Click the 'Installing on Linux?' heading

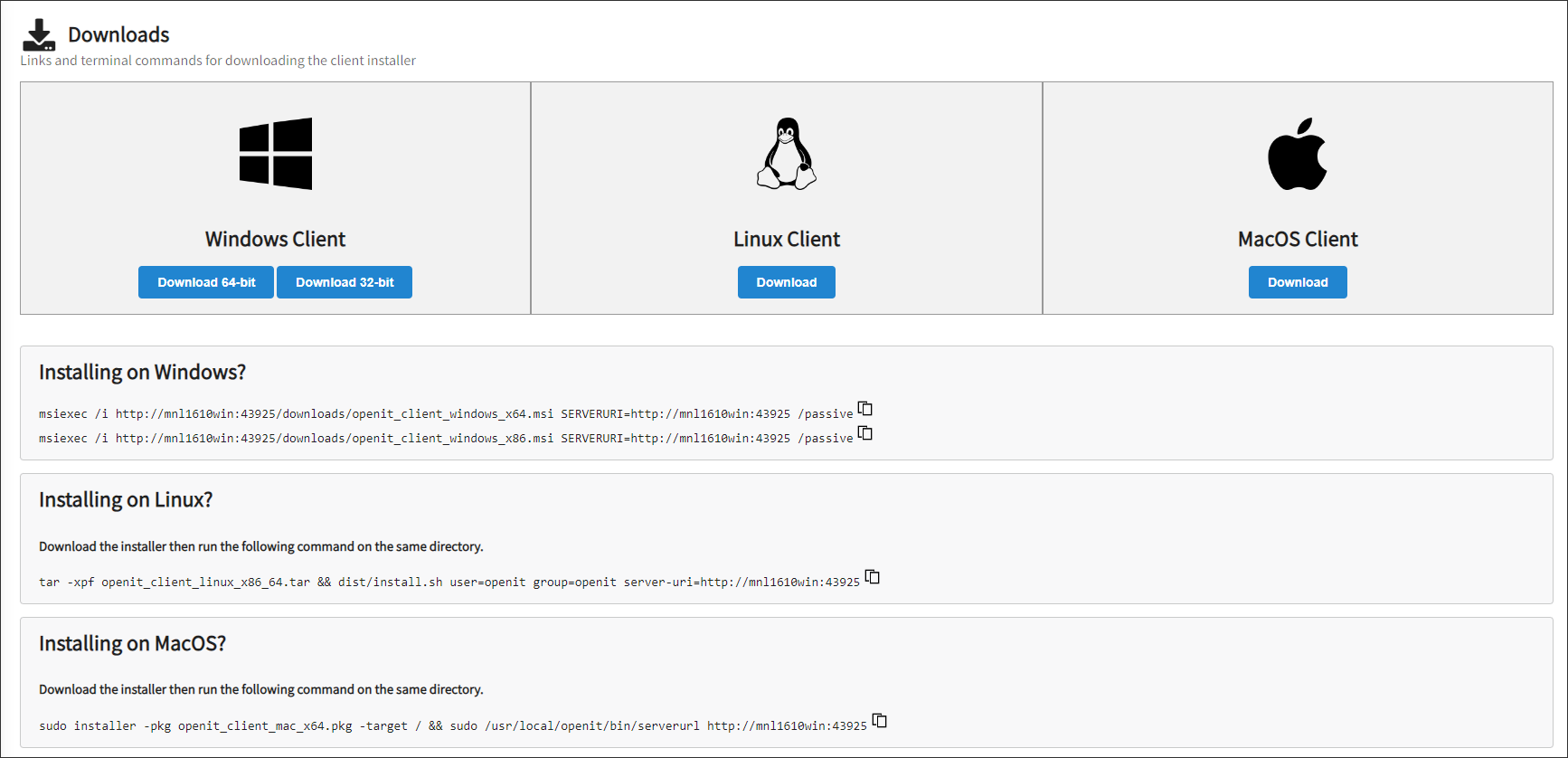point(126,499)
